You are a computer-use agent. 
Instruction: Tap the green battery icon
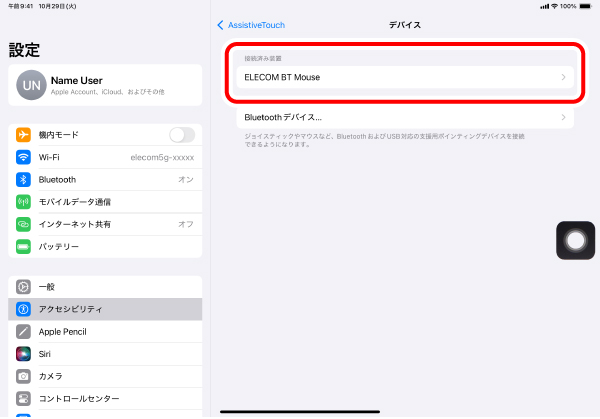(23, 246)
